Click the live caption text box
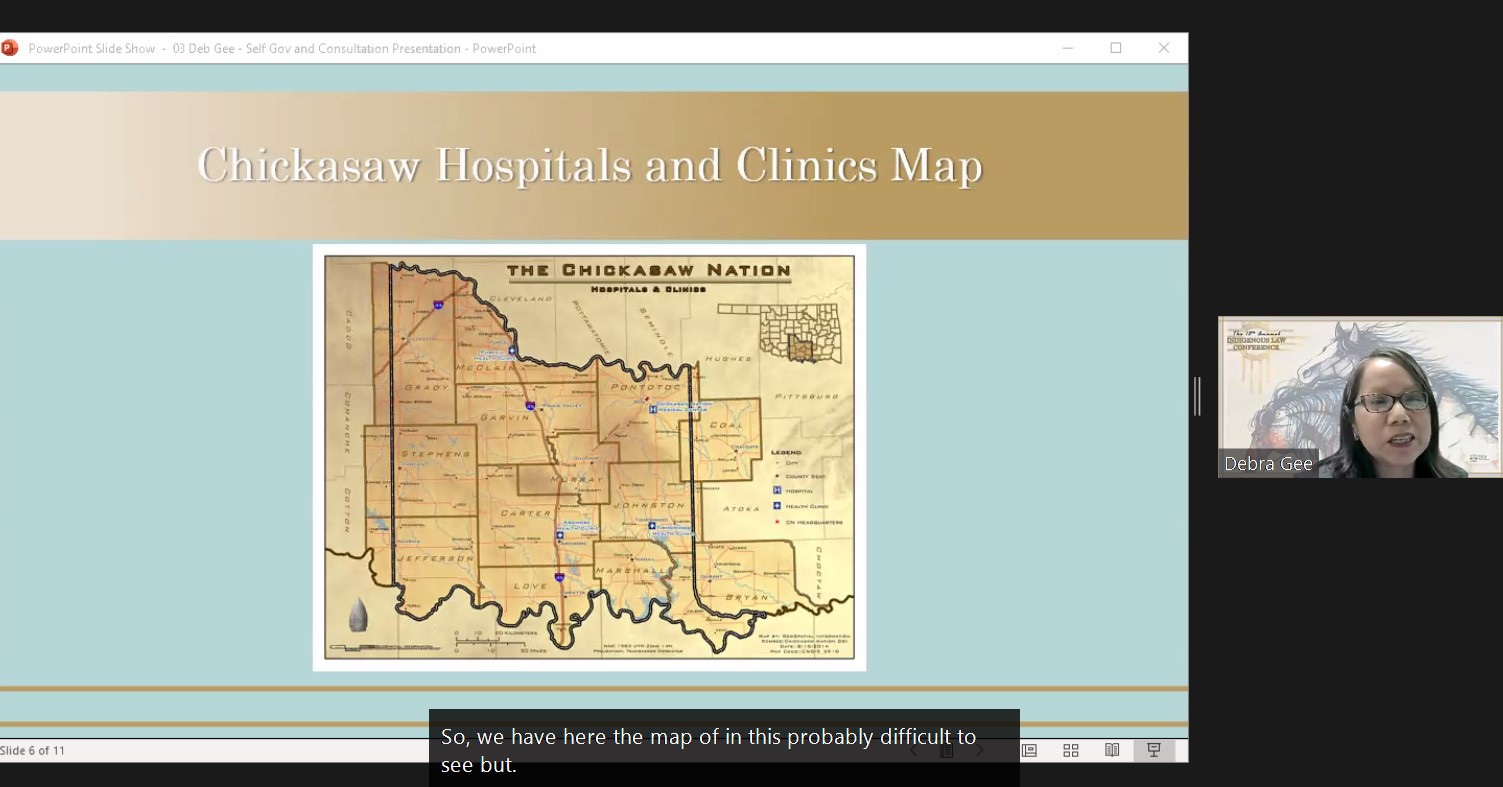Screen dimensions: 1503x787 point(724,750)
